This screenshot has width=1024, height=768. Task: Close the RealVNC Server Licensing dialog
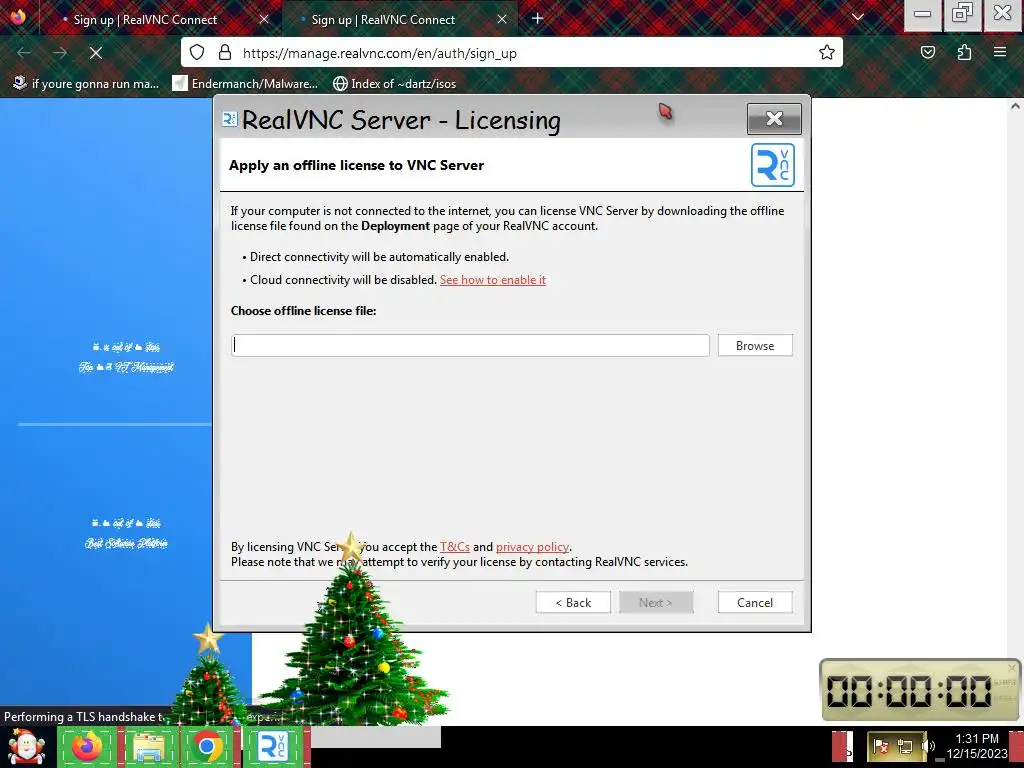pos(775,119)
